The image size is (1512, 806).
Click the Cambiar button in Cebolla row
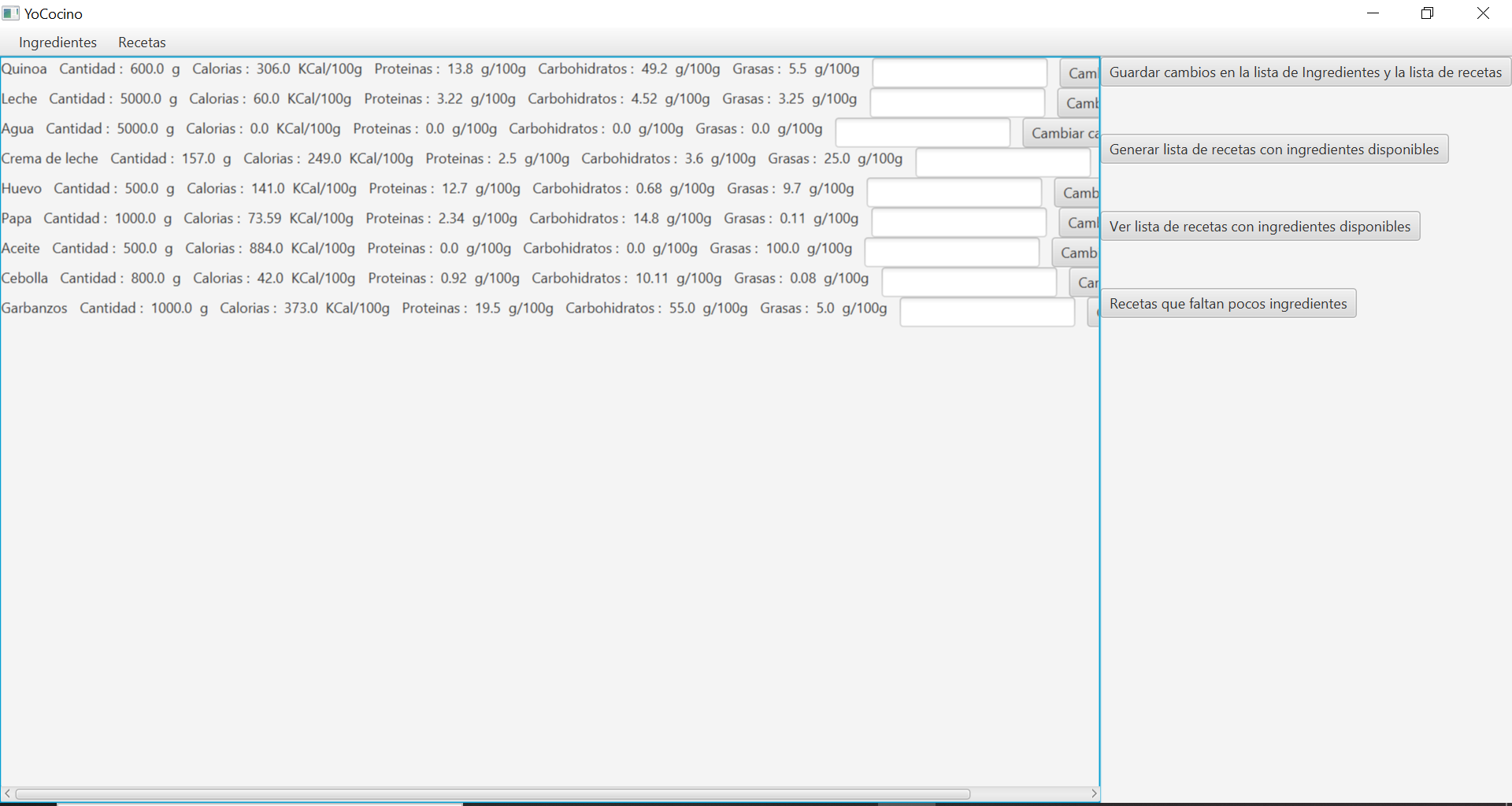click(1084, 283)
